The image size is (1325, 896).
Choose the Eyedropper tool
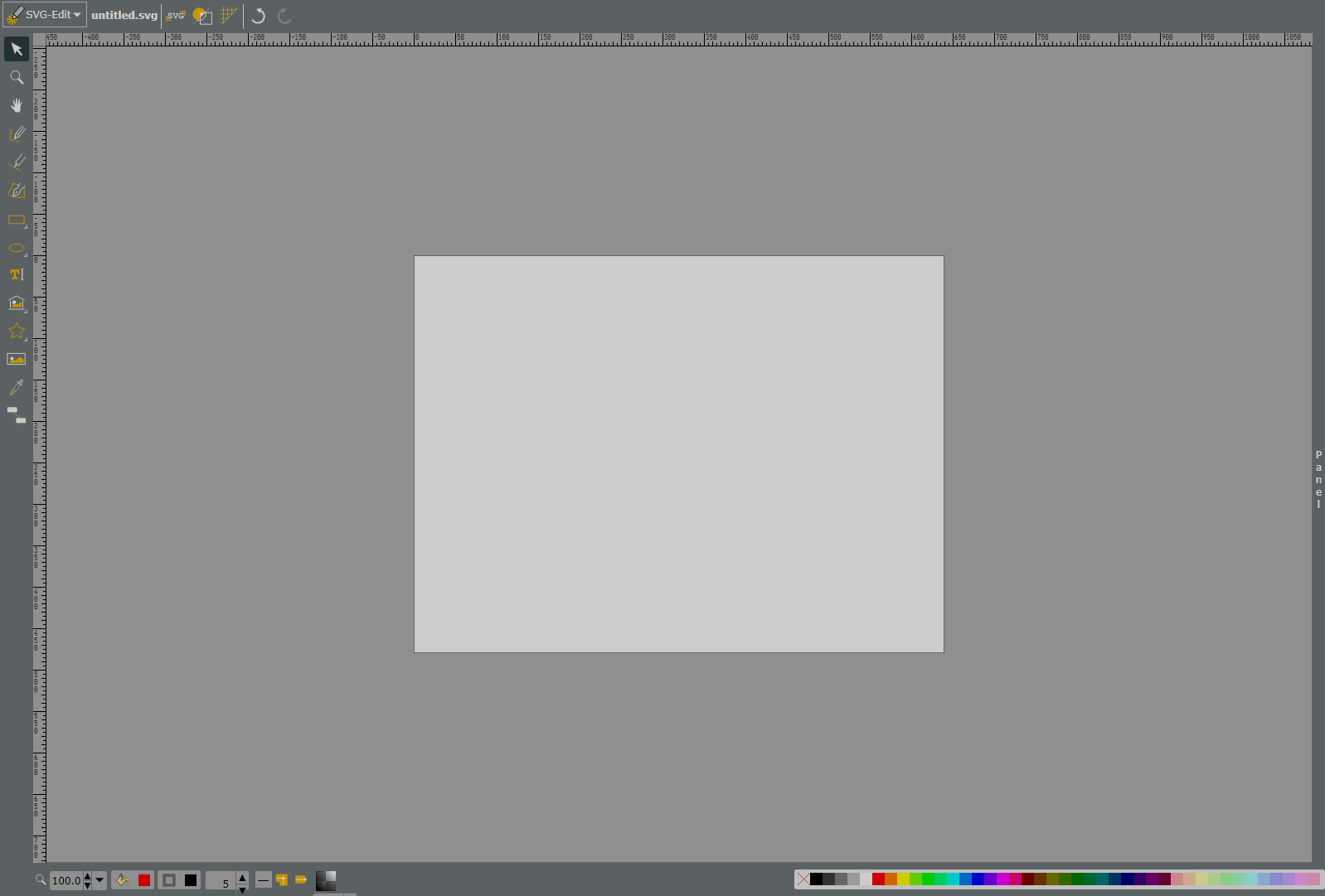coord(17,387)
